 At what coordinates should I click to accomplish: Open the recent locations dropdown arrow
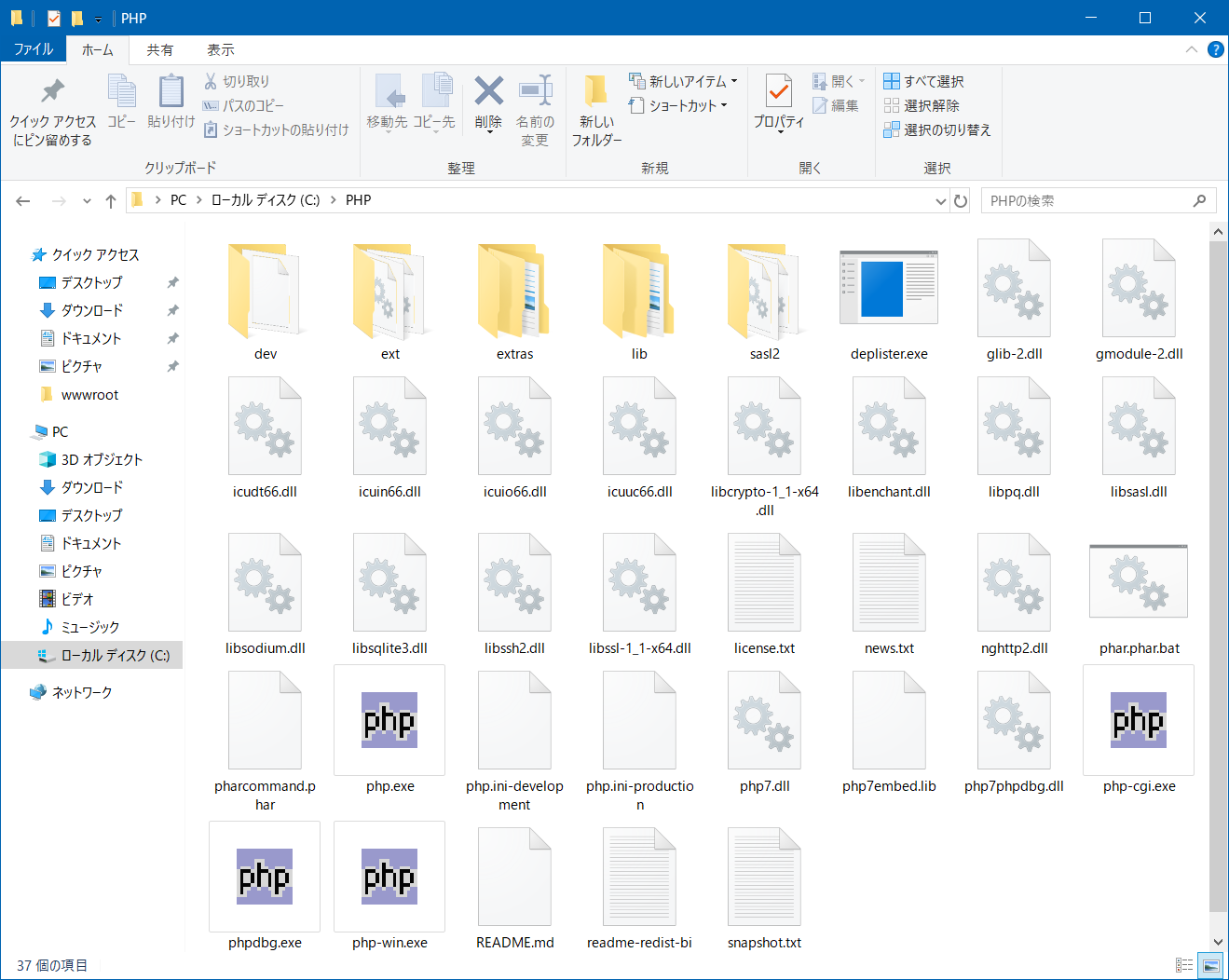click(87, 201)
